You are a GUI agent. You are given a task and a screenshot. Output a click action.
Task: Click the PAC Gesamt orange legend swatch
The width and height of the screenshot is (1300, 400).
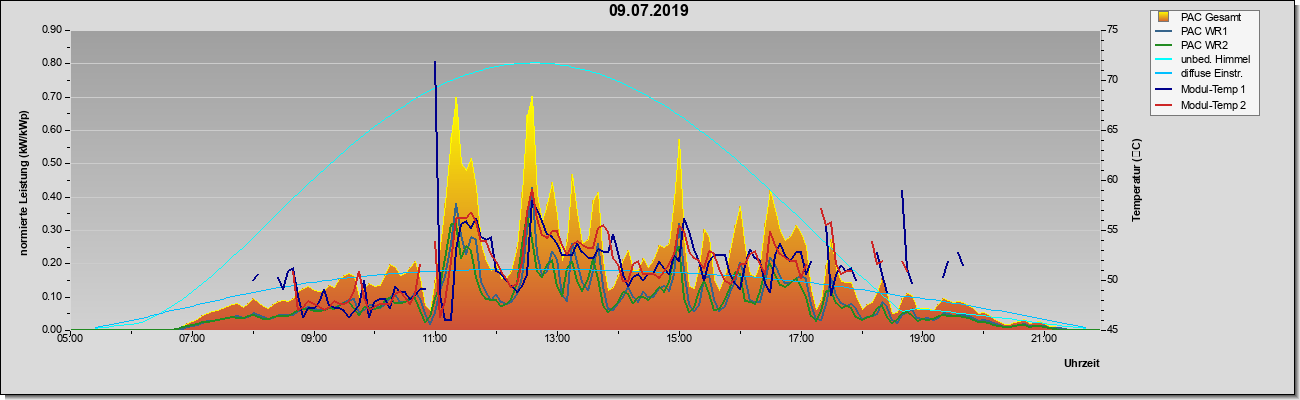pyautogui.click(x=1163, y=17)
